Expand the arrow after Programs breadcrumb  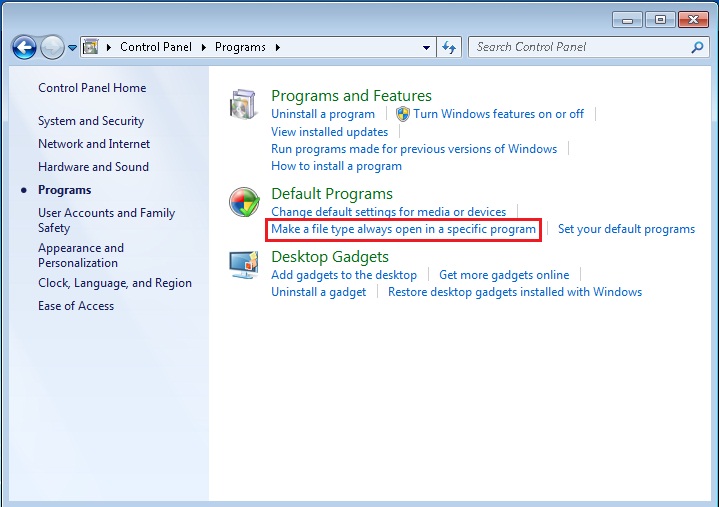click(278, 47)
